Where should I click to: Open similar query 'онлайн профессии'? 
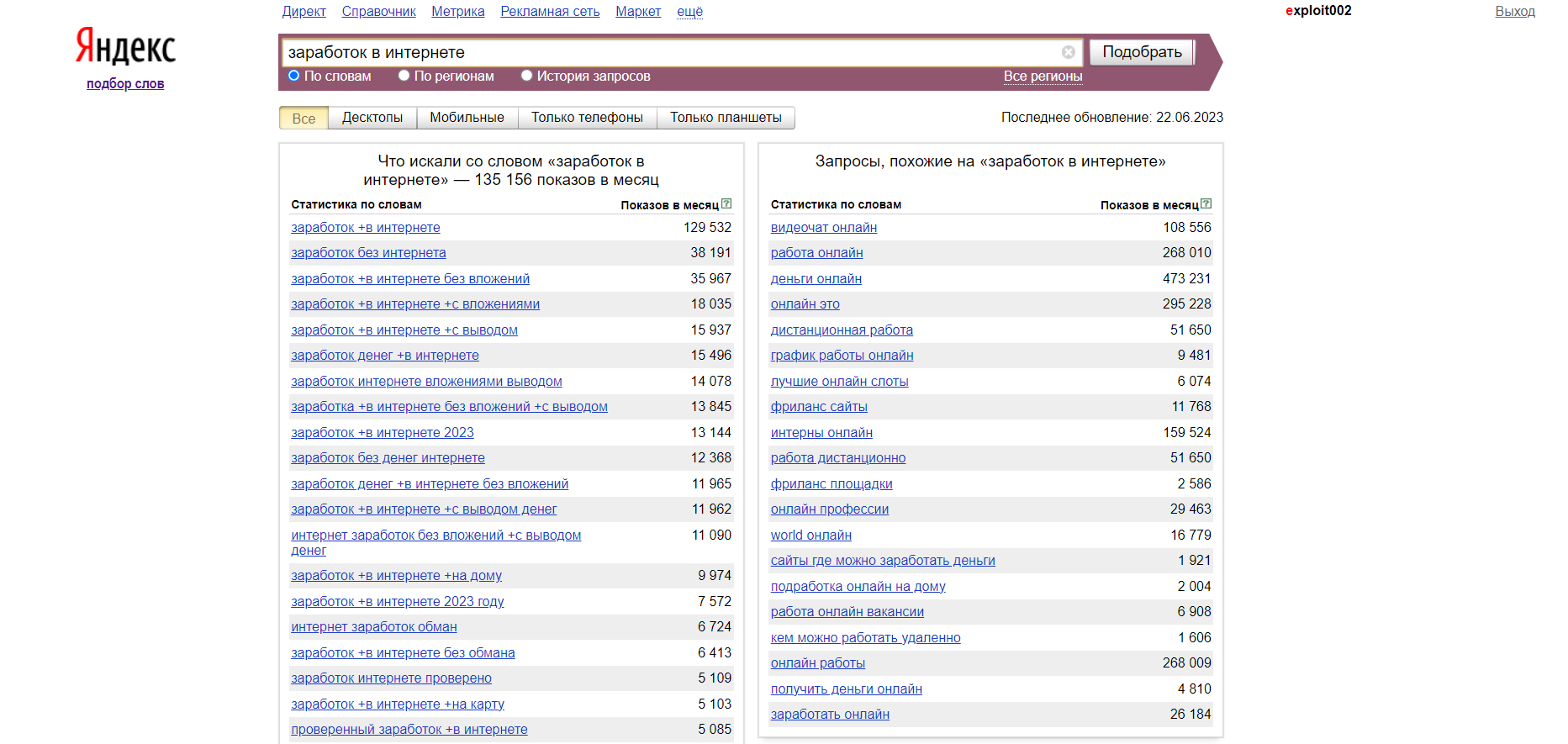coord(830,509)
